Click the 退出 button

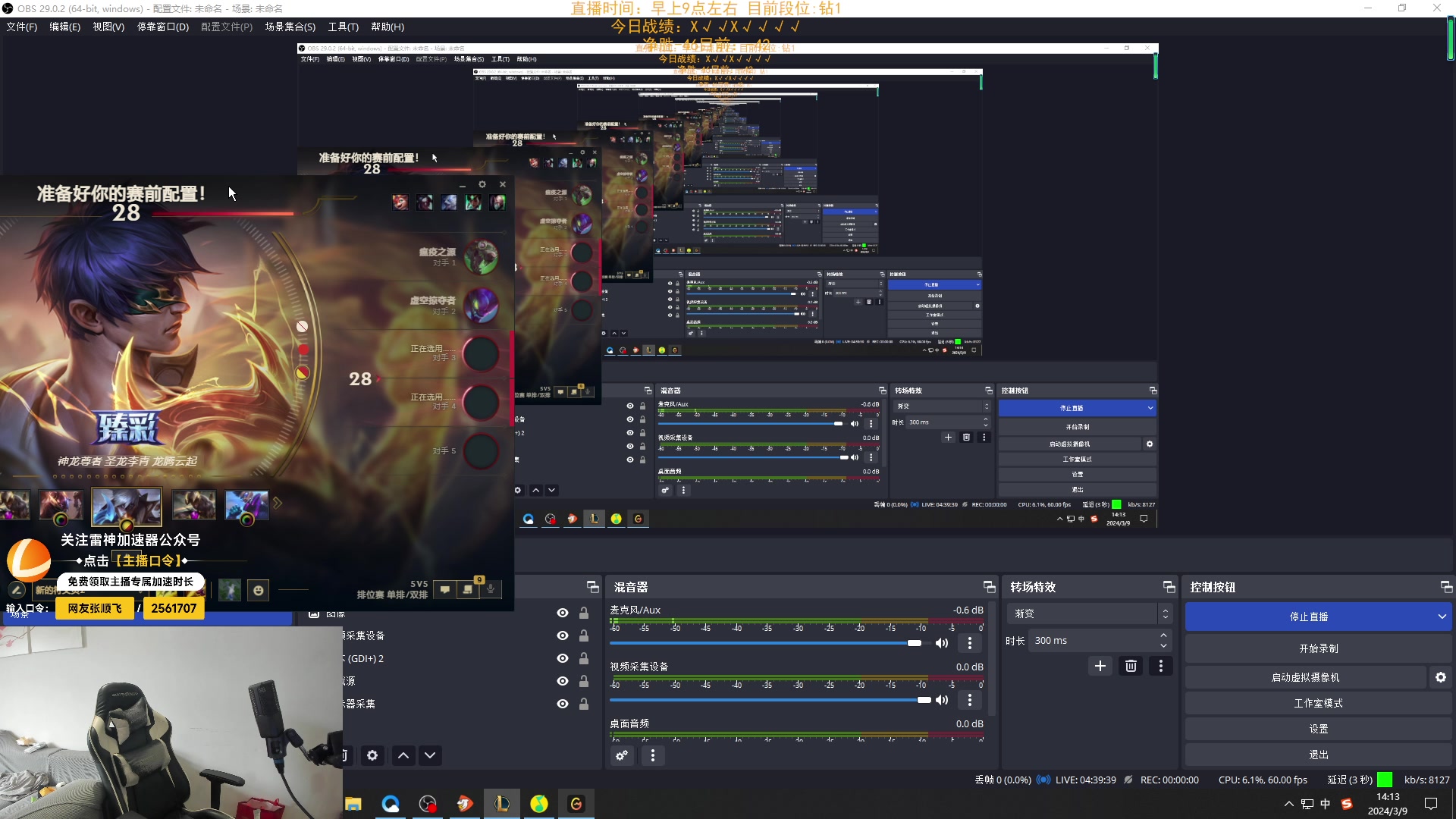[x=1318, y=755]
